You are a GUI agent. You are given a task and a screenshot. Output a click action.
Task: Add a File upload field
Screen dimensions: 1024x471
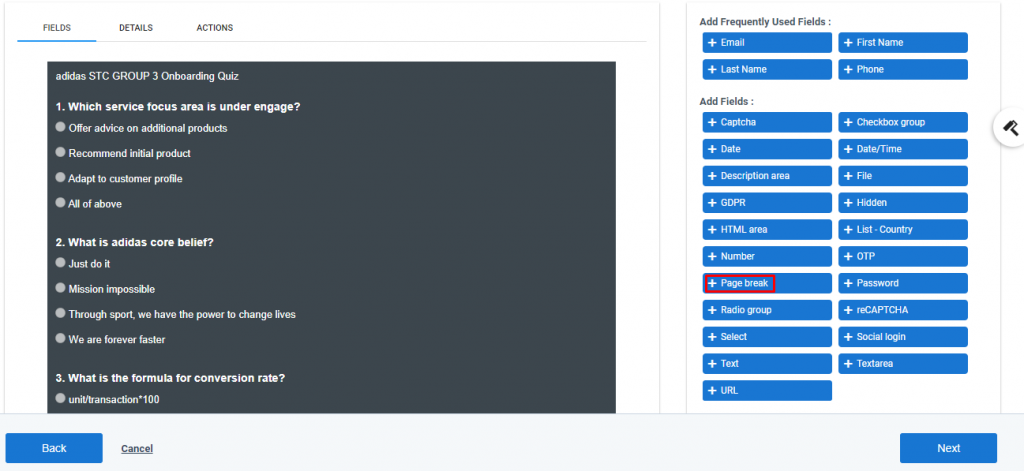(x=903, y=176)
